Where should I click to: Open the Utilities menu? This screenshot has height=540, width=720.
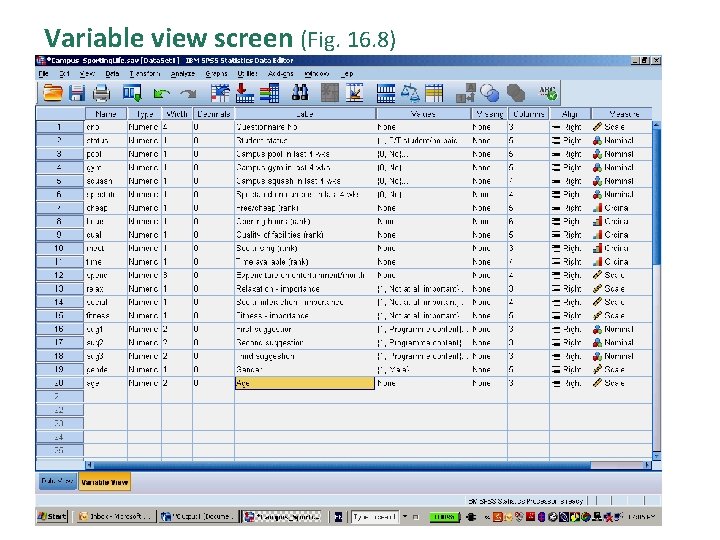[247, 73]
